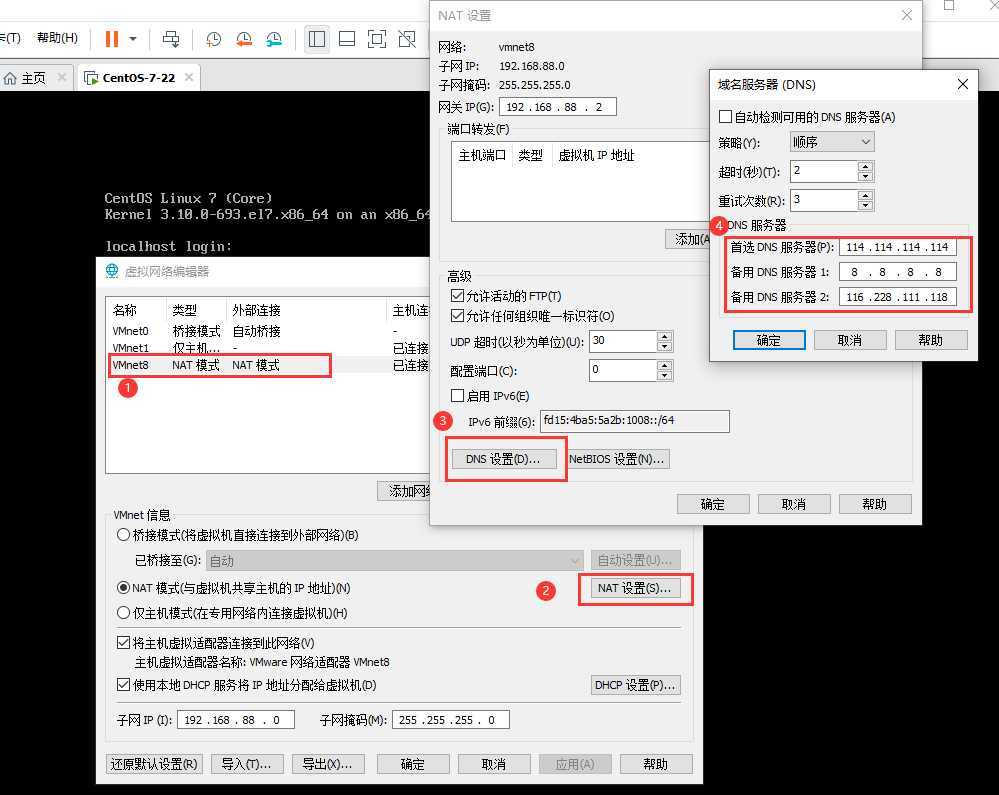Image resolution: width=999 pixels, height=795 pixels.
Task: Open the 已桥接至 dropdown
Action: (394, 561)
